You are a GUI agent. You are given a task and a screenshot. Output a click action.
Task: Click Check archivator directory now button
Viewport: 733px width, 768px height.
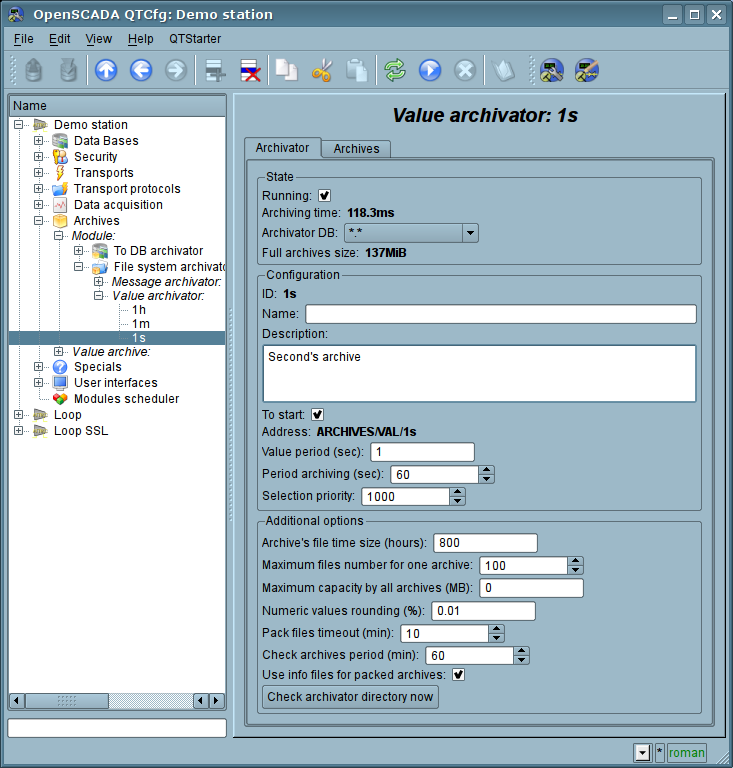pos(350,696)
